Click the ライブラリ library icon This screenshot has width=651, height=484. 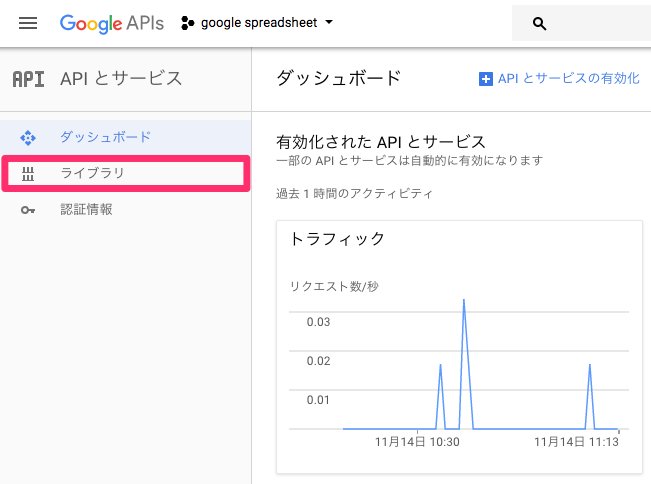28,174
